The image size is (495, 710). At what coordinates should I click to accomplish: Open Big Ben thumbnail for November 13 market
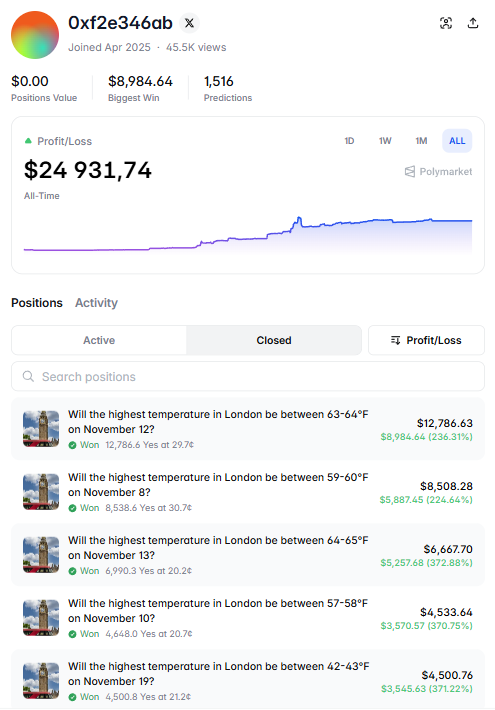point(41,555)
